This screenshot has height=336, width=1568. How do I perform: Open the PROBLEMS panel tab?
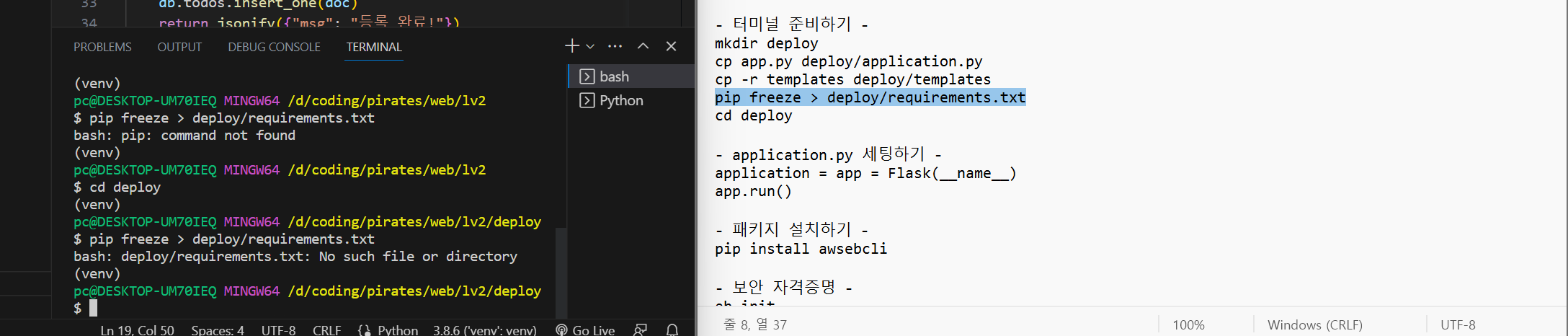tap(102, 47)
